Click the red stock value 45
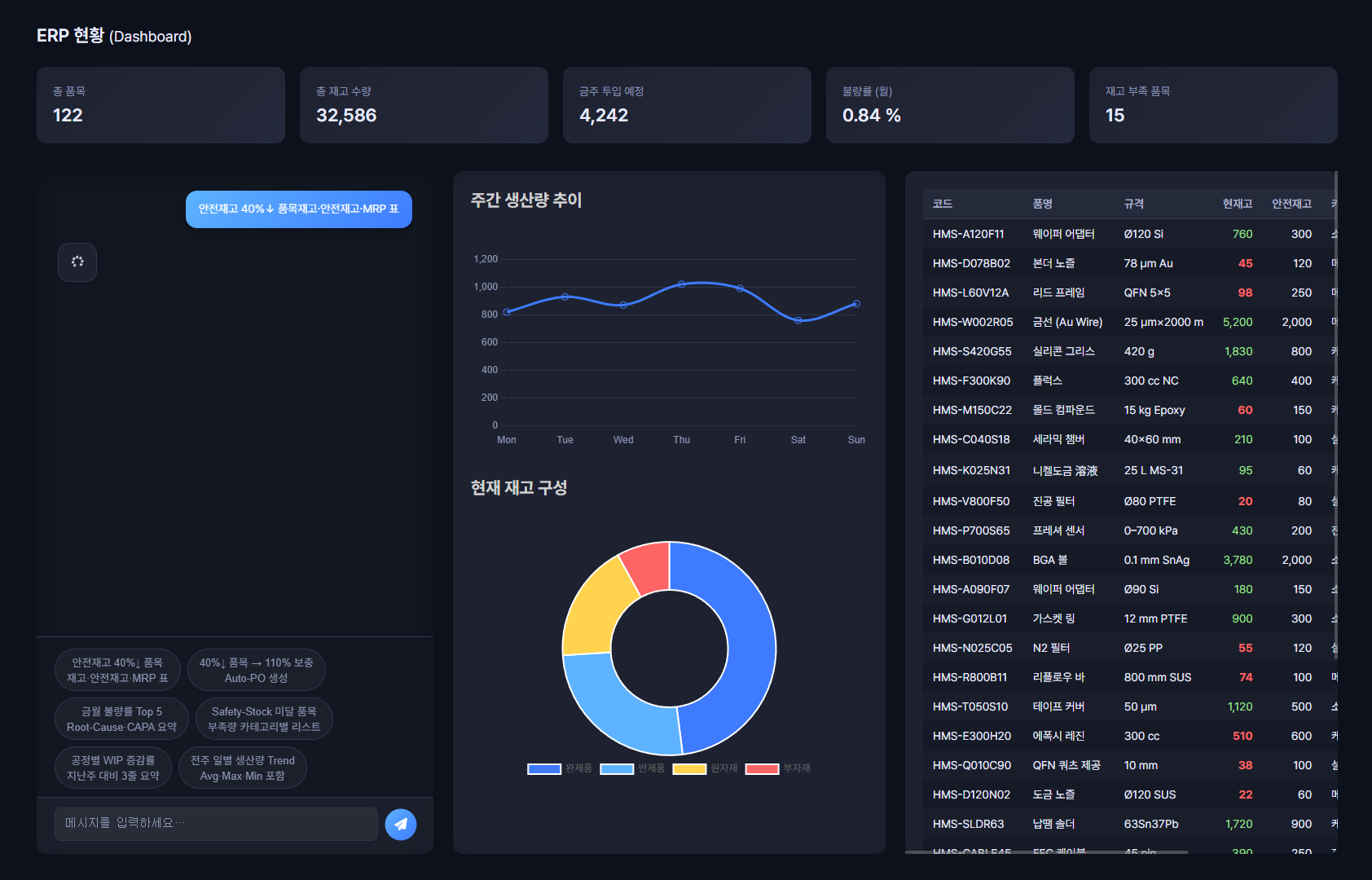 point(1245,263)
